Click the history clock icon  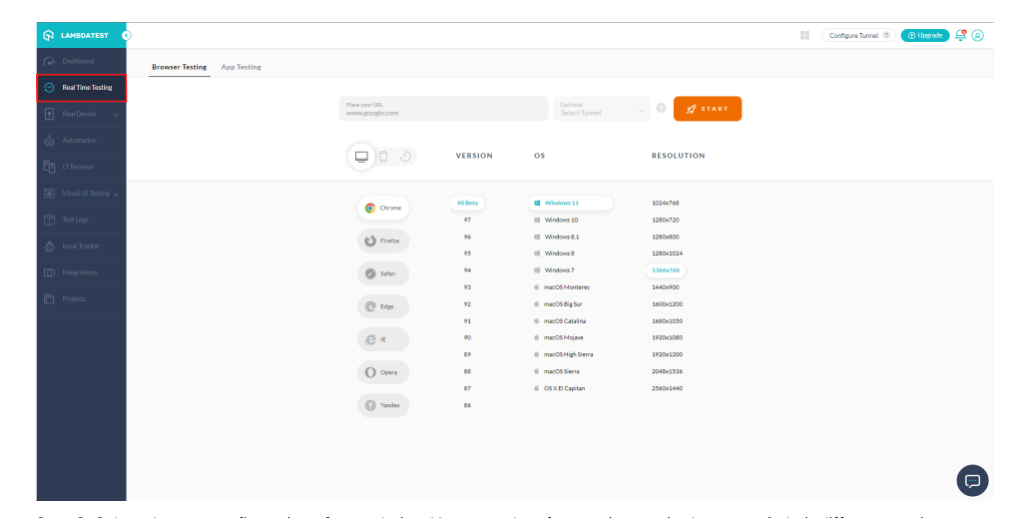[x=405, y=157]
